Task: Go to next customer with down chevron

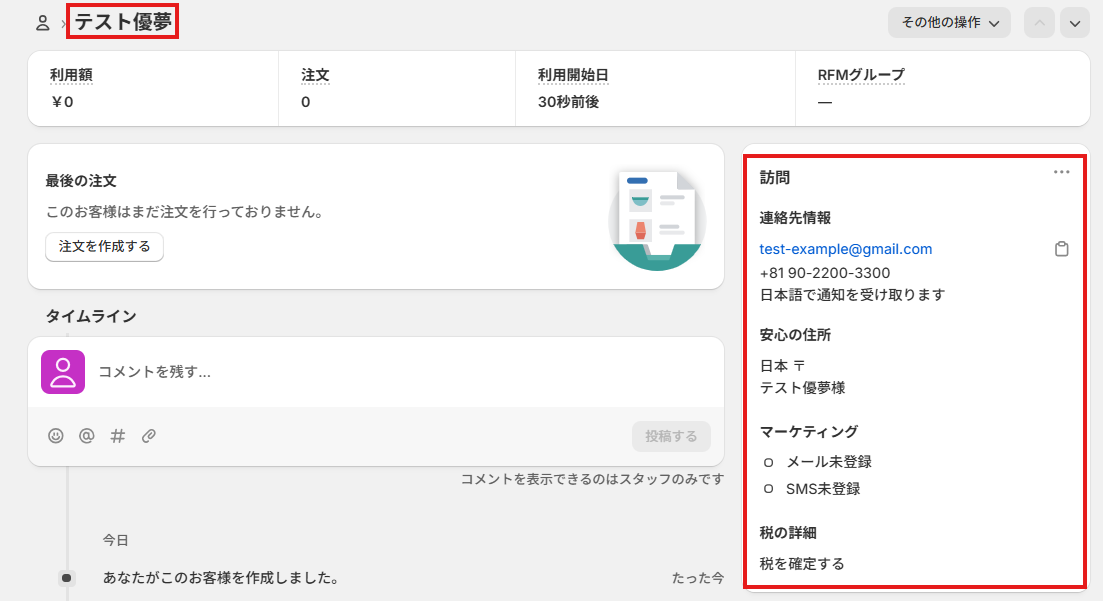Action: click(1074, 23)
